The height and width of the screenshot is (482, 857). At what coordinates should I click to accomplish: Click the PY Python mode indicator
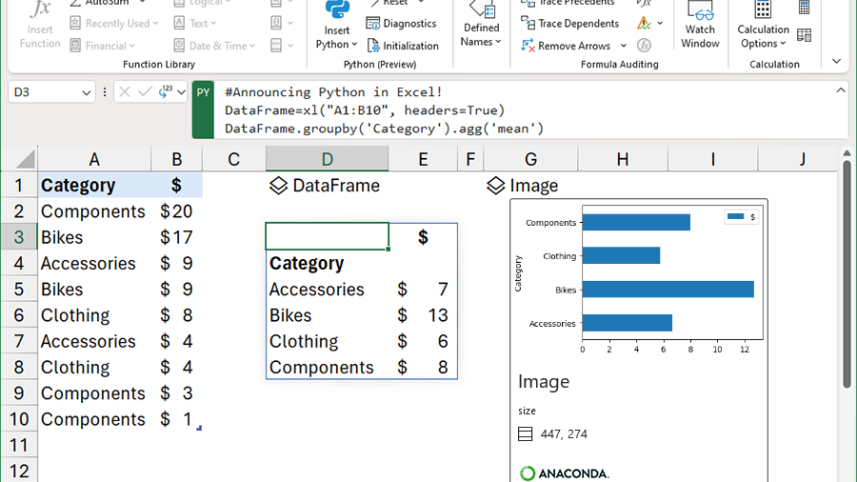coord(203,93)
